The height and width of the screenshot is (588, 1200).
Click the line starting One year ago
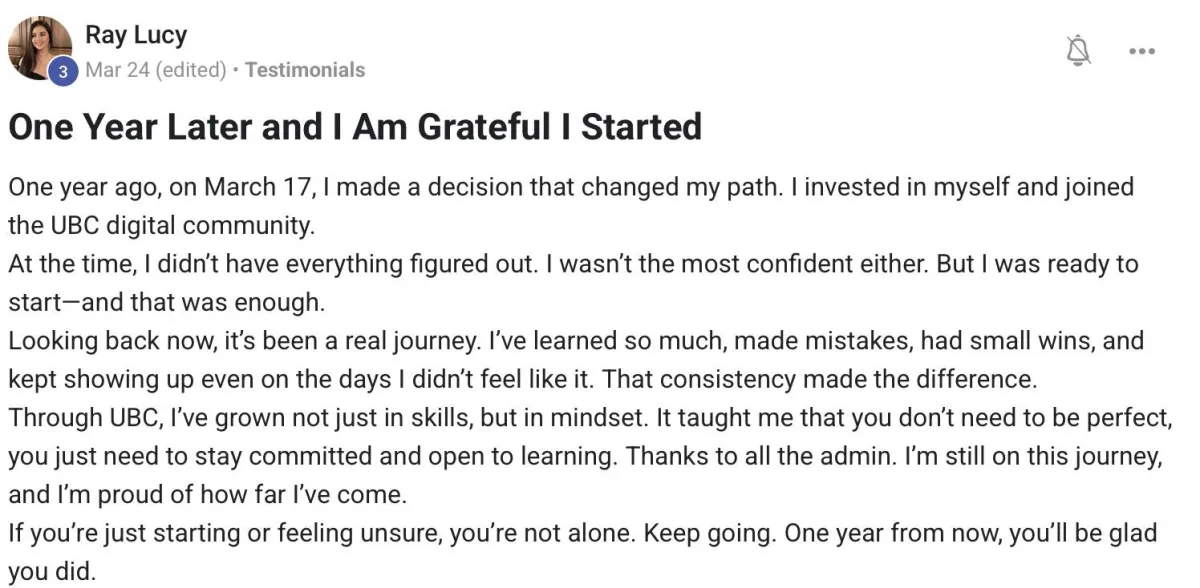[x=571, y=187]
